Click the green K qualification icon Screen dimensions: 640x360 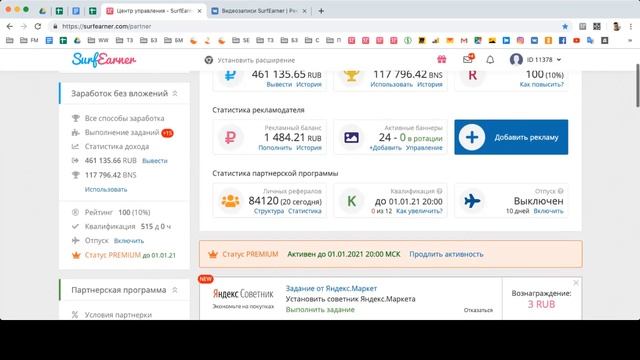click(x=351, y=201)
